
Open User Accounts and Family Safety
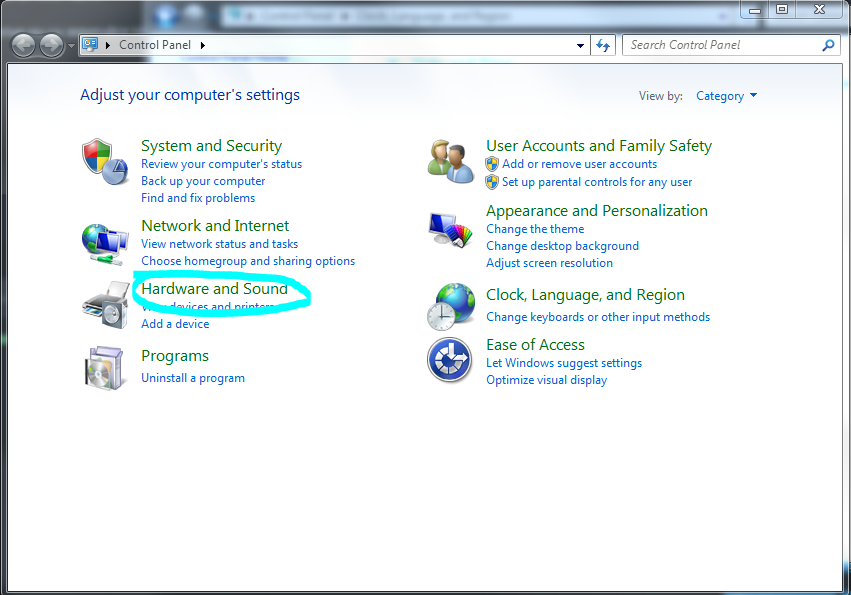coord(599,145)
